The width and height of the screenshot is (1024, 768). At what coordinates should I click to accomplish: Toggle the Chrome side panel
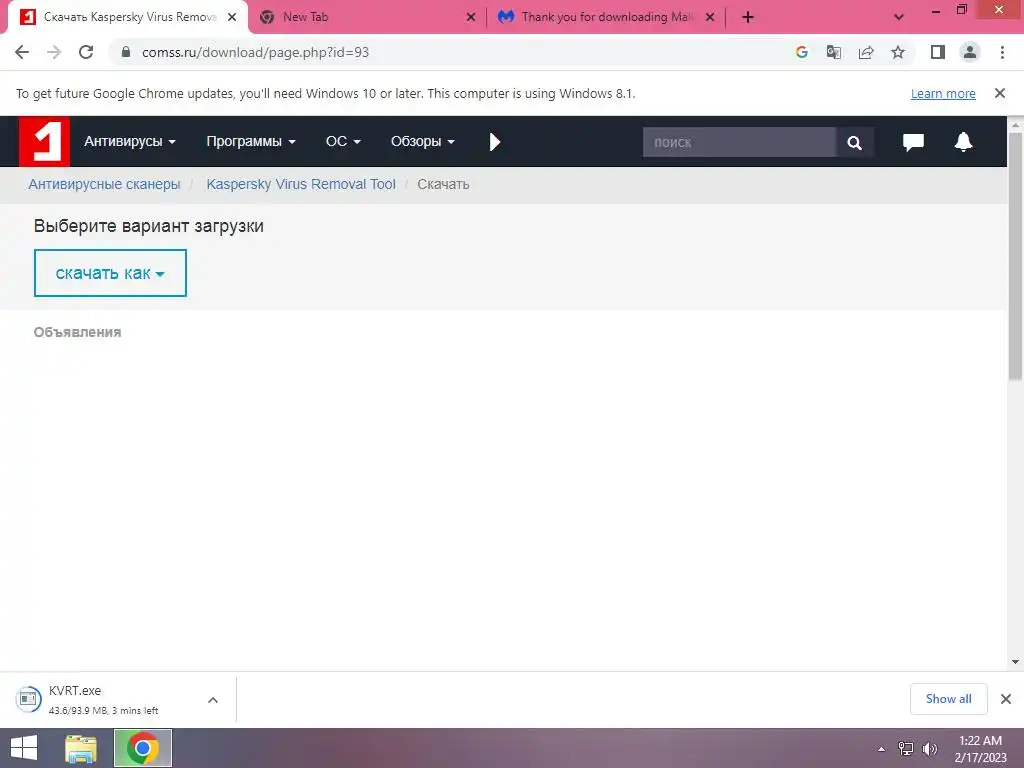pyautogui.click(x=938, y=52)
